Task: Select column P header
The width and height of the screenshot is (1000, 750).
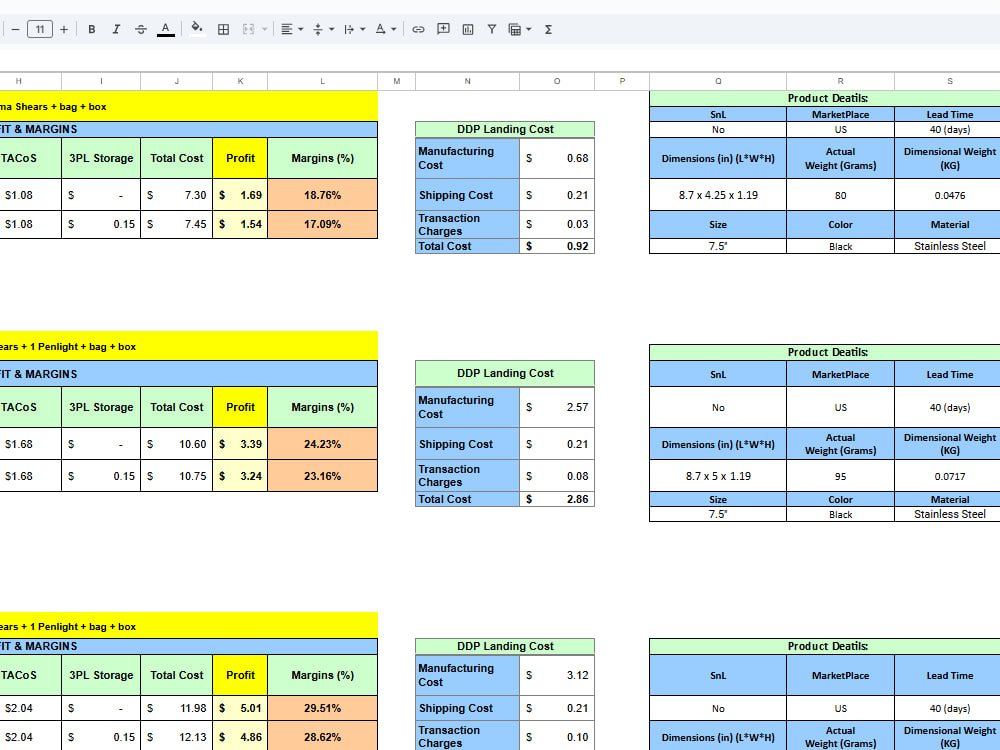Action: (622, 81)
